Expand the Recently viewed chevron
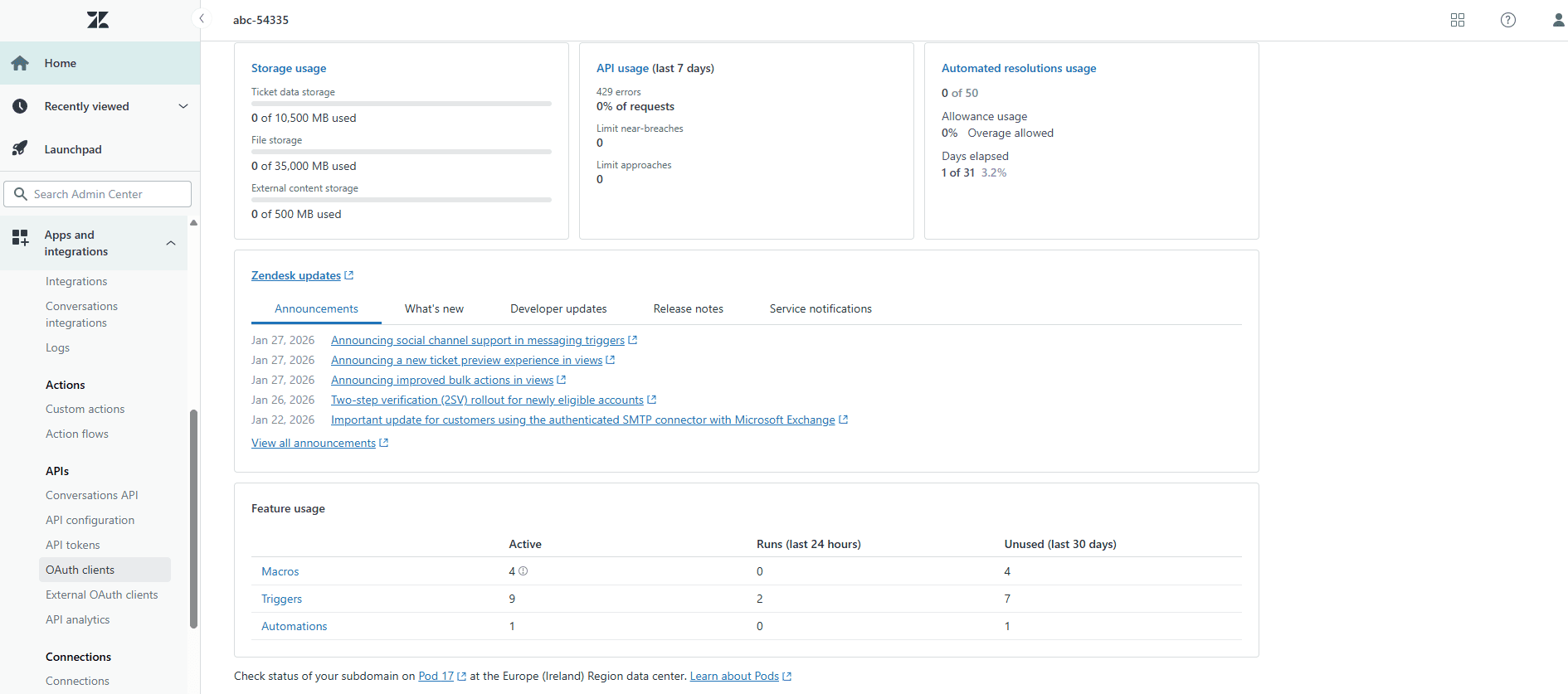 click(183, 106)
